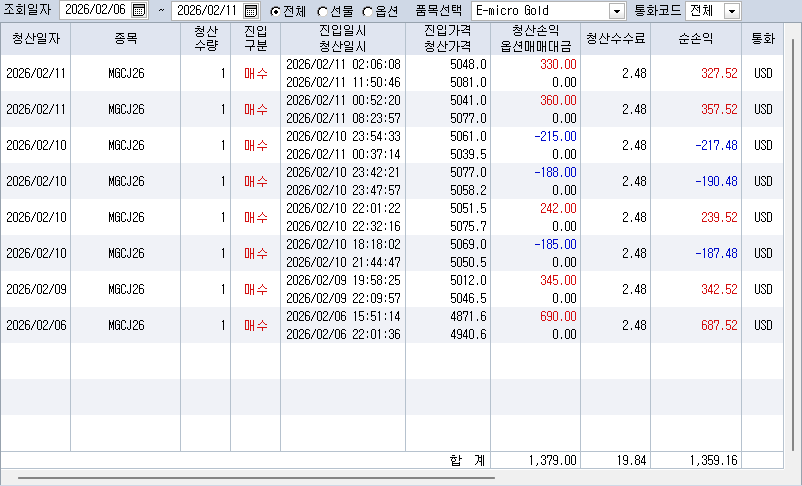Select entry price 5048.0
The height and width of the screenshot is (486, 802).
tap(468, 64)
